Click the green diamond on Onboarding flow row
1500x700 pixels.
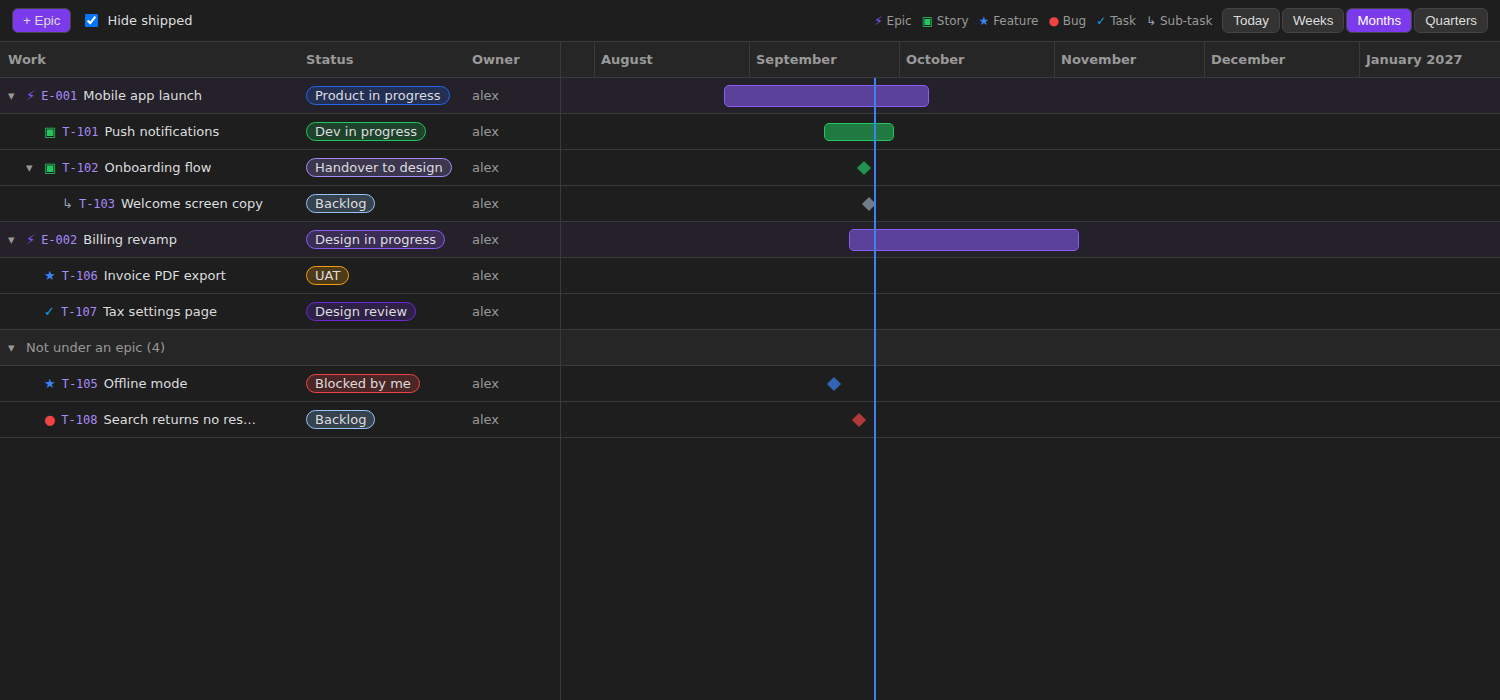pos(864,168)
